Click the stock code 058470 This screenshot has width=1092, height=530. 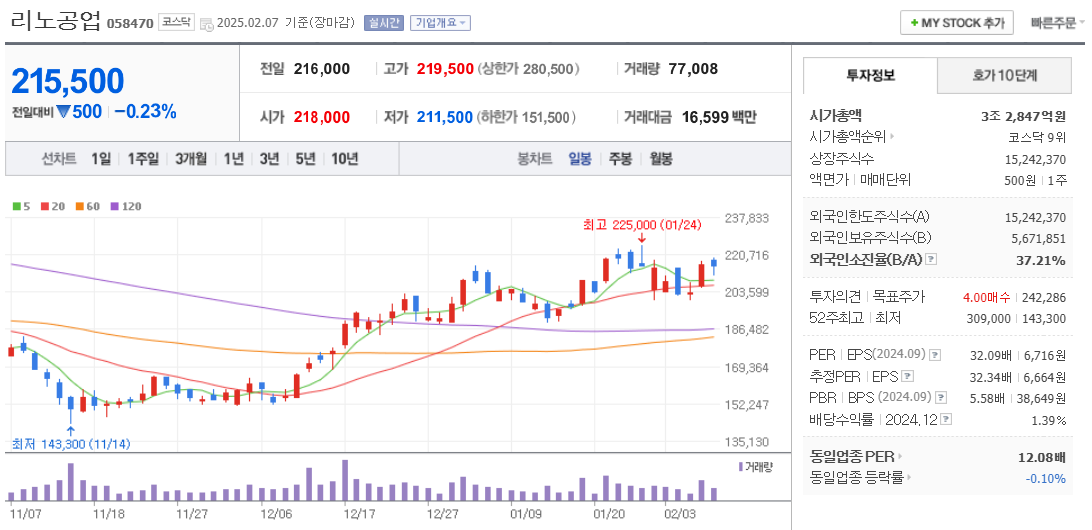(130, 23)
